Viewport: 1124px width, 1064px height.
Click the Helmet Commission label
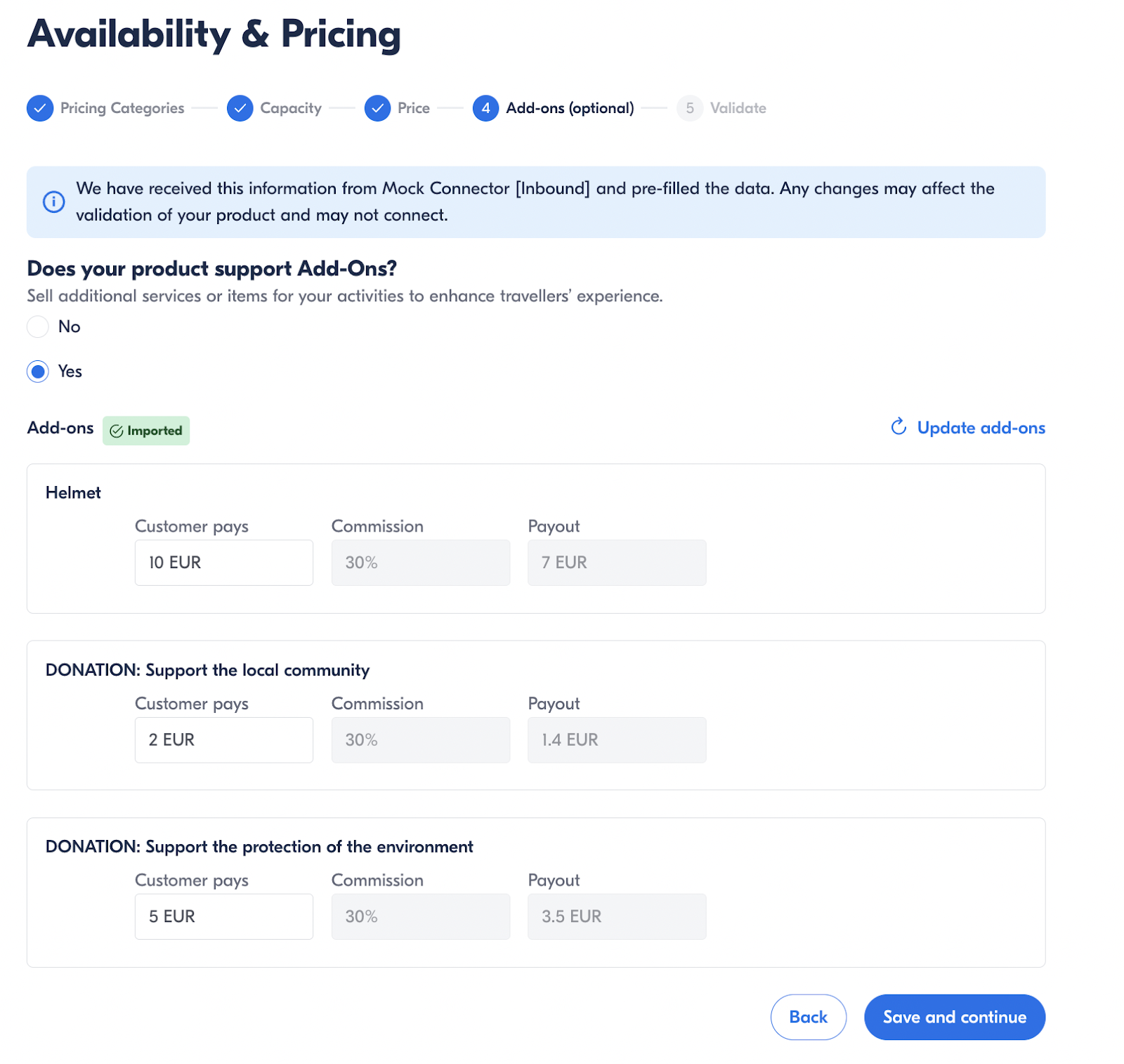(377, 527)
